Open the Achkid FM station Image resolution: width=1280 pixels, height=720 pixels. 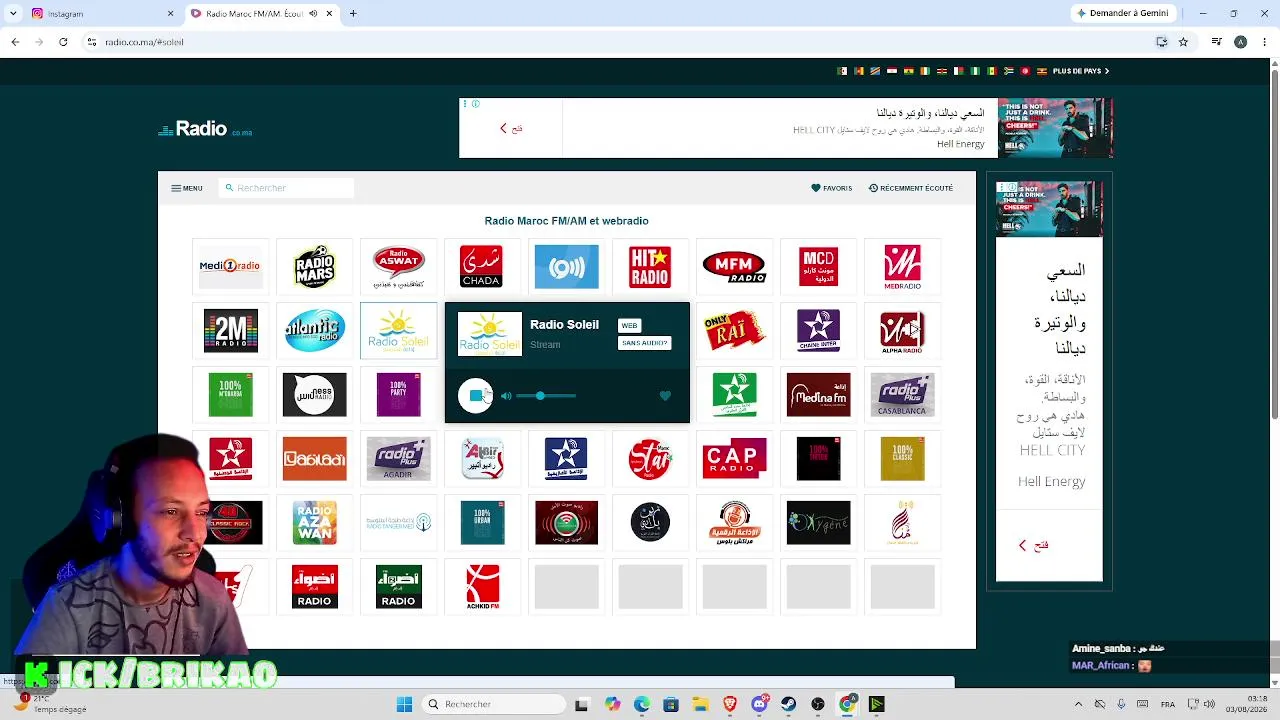[x=482, y=587]
